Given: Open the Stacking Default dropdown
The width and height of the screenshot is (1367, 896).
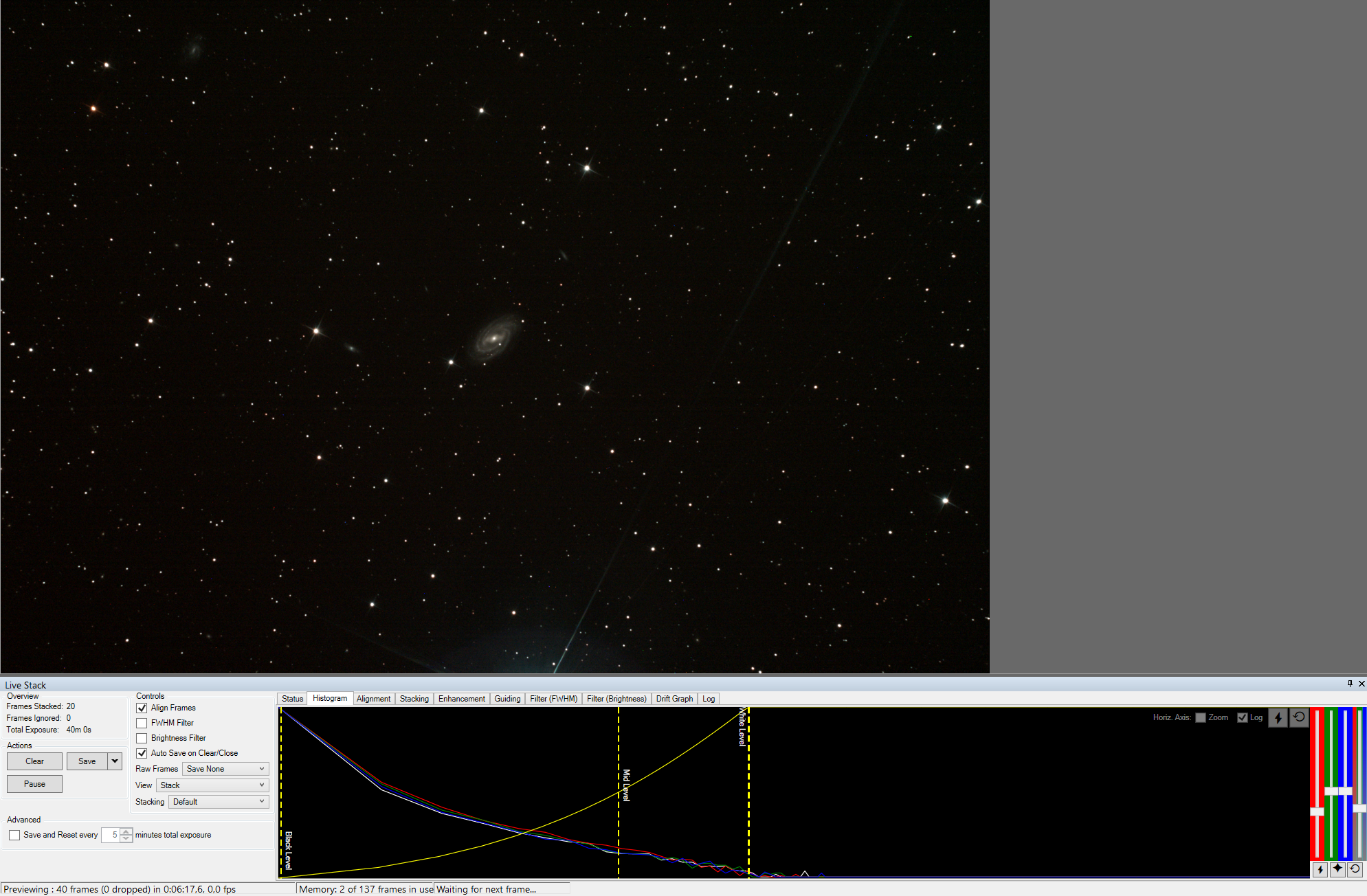Looking at the screenshot, I should (x=219, y=802).
